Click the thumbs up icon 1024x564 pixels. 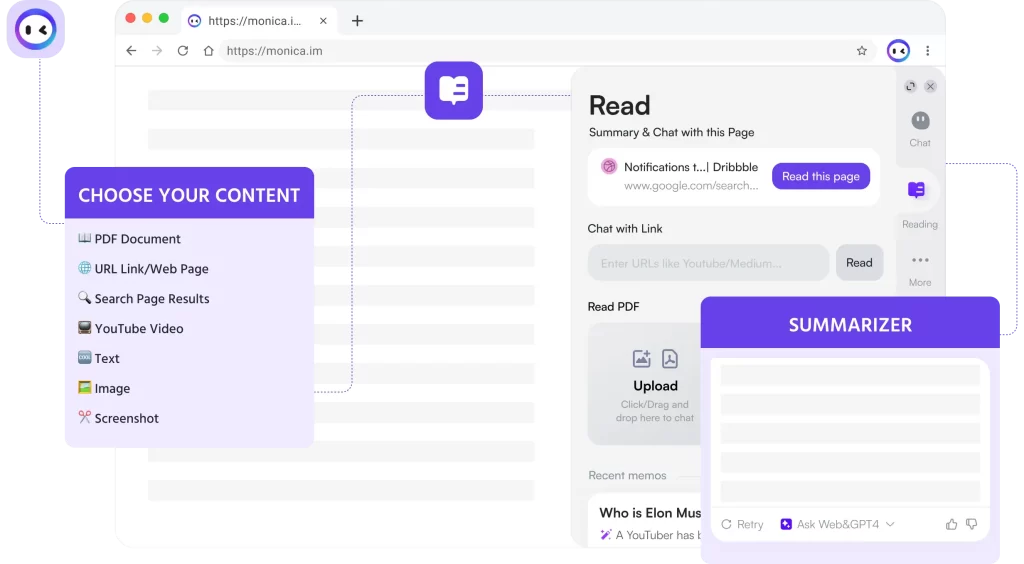pyautogui.click(x=951, y=524)
